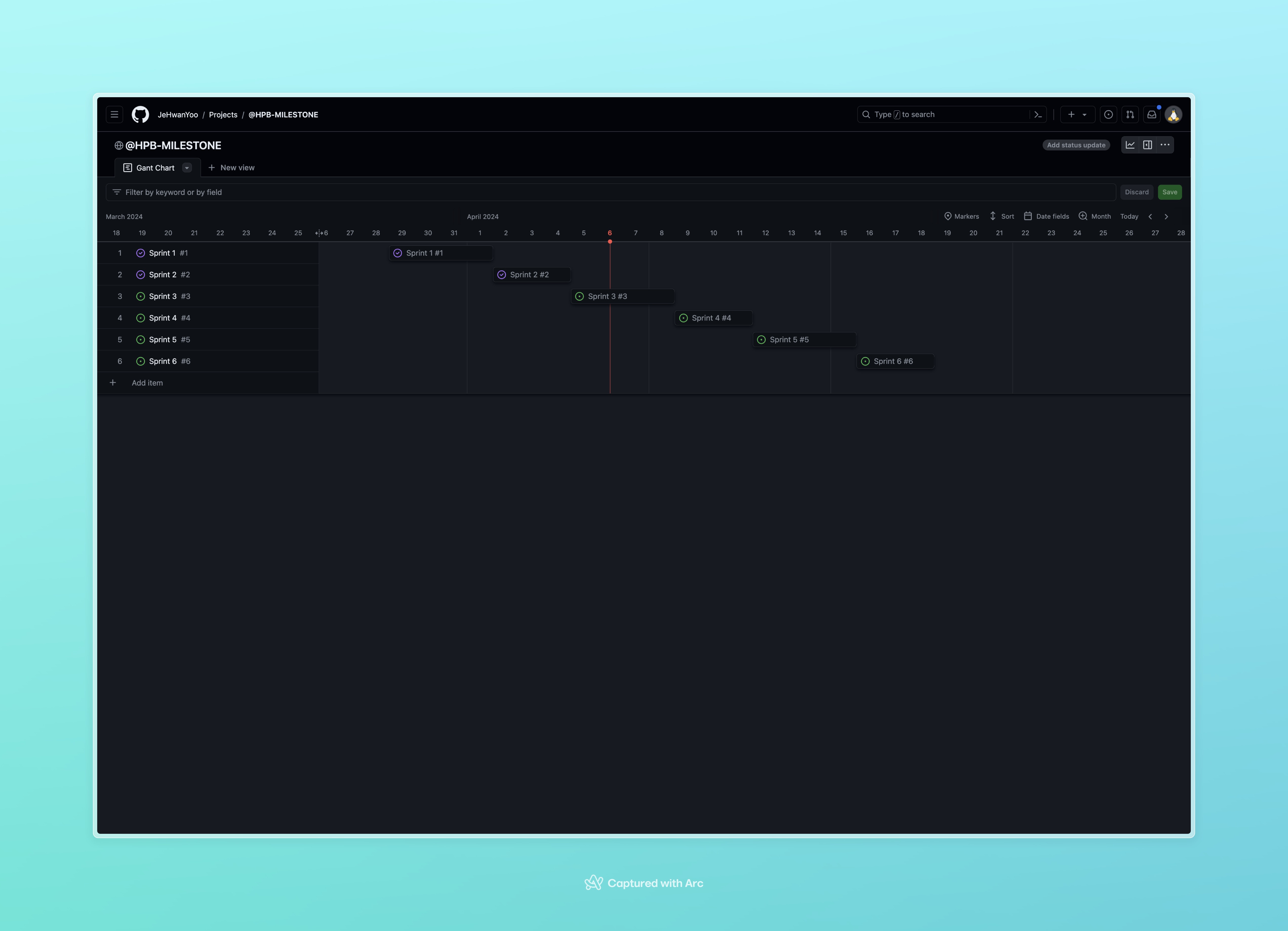Click the plus icon beside Add item

coord(112,383)
